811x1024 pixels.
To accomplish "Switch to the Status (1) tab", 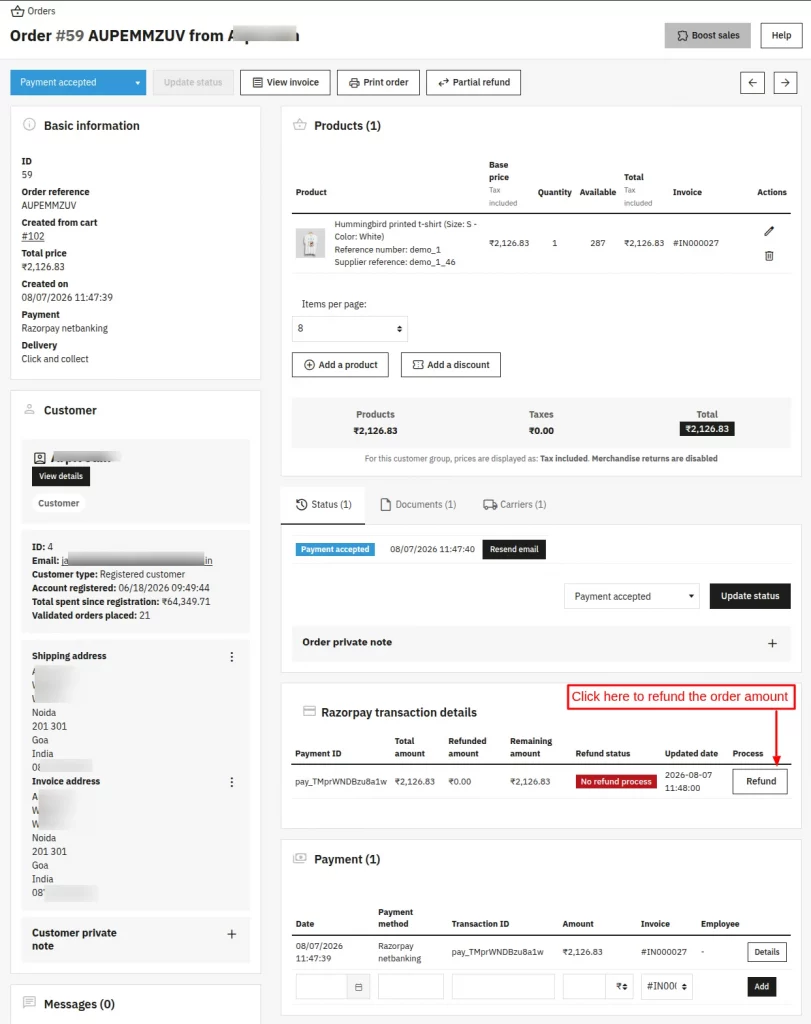I will pyautogui.click(x=323, y=505).
